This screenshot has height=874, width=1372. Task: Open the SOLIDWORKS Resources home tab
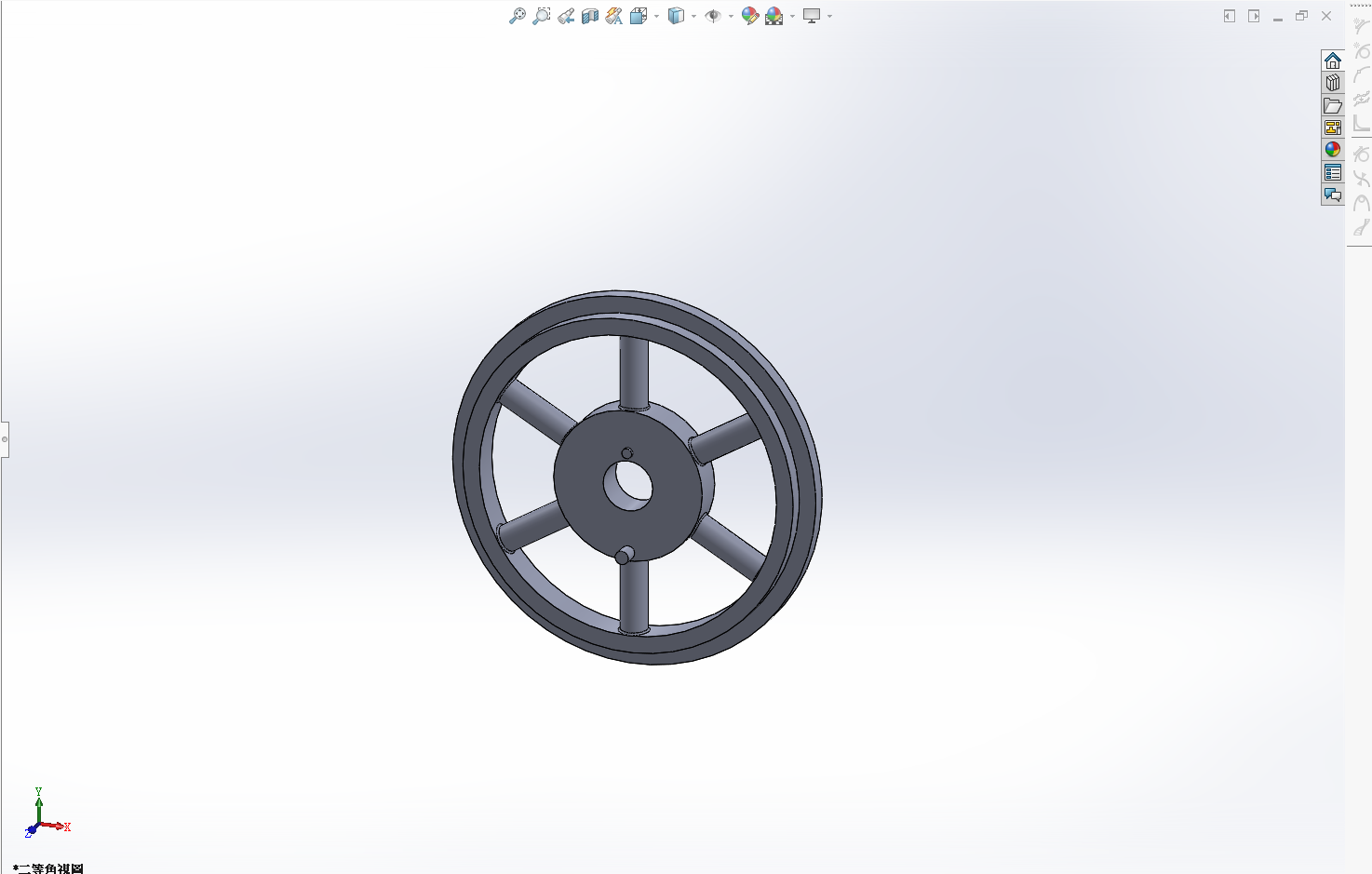pyautogui.click(x=1333, y=61)
